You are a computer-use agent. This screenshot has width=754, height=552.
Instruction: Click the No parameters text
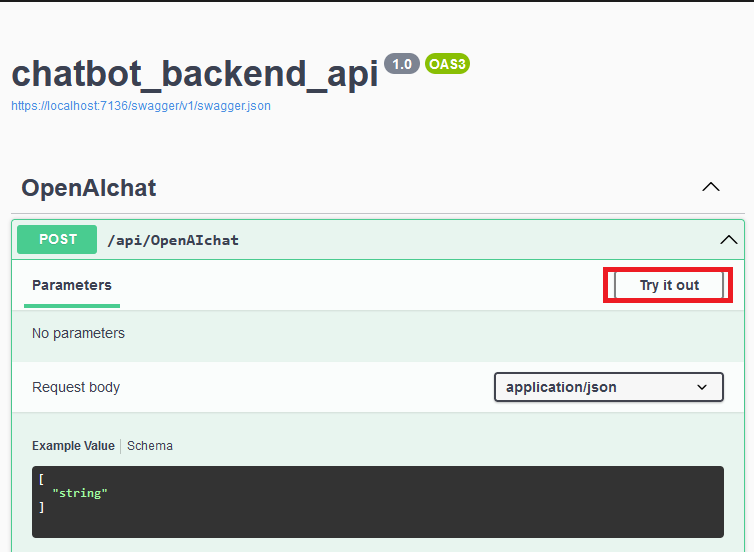coord(78,333)
